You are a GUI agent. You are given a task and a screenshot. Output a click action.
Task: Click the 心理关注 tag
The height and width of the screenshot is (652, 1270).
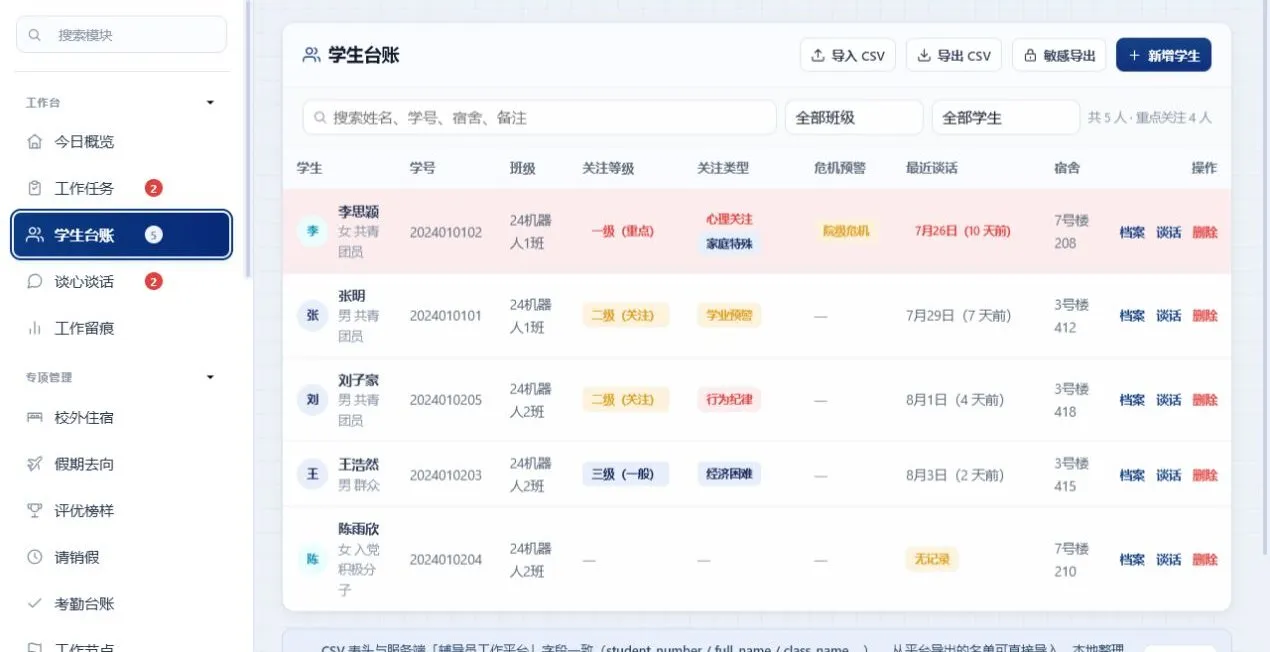729,219
